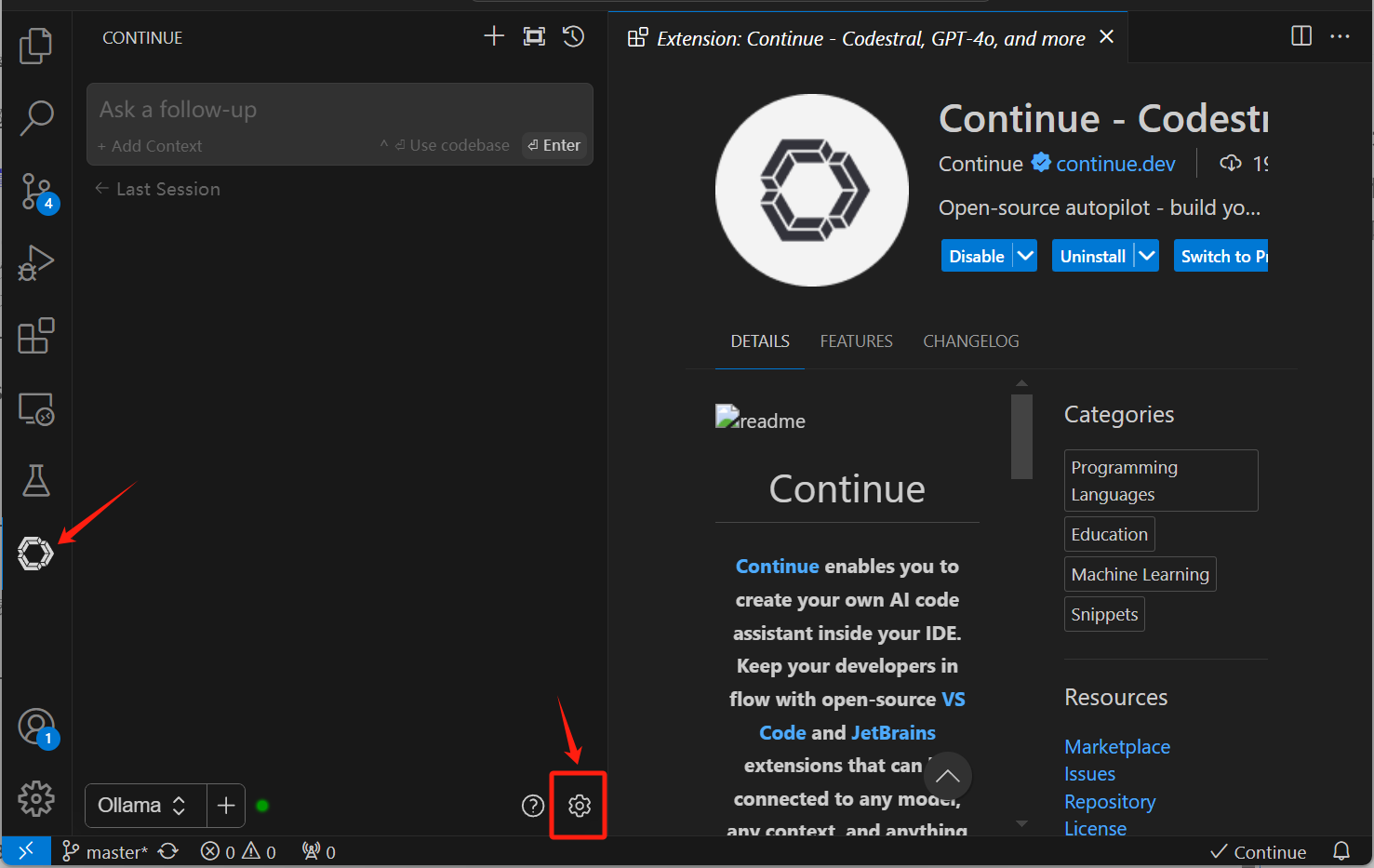Open the Issues resource link
This screenshot has height=868, width=1374.
[x=1089, y=774]
